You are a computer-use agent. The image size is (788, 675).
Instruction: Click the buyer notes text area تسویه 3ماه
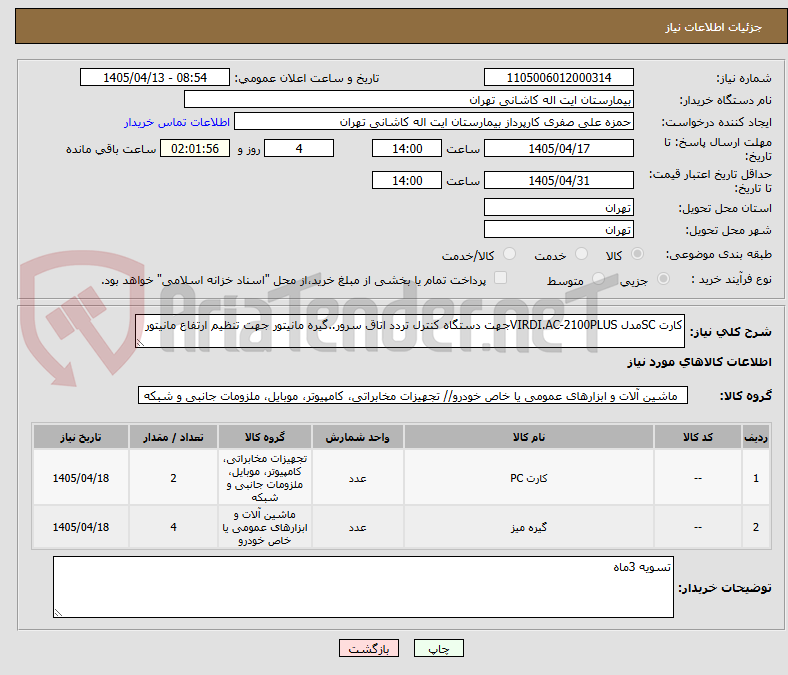coord(363,587)
